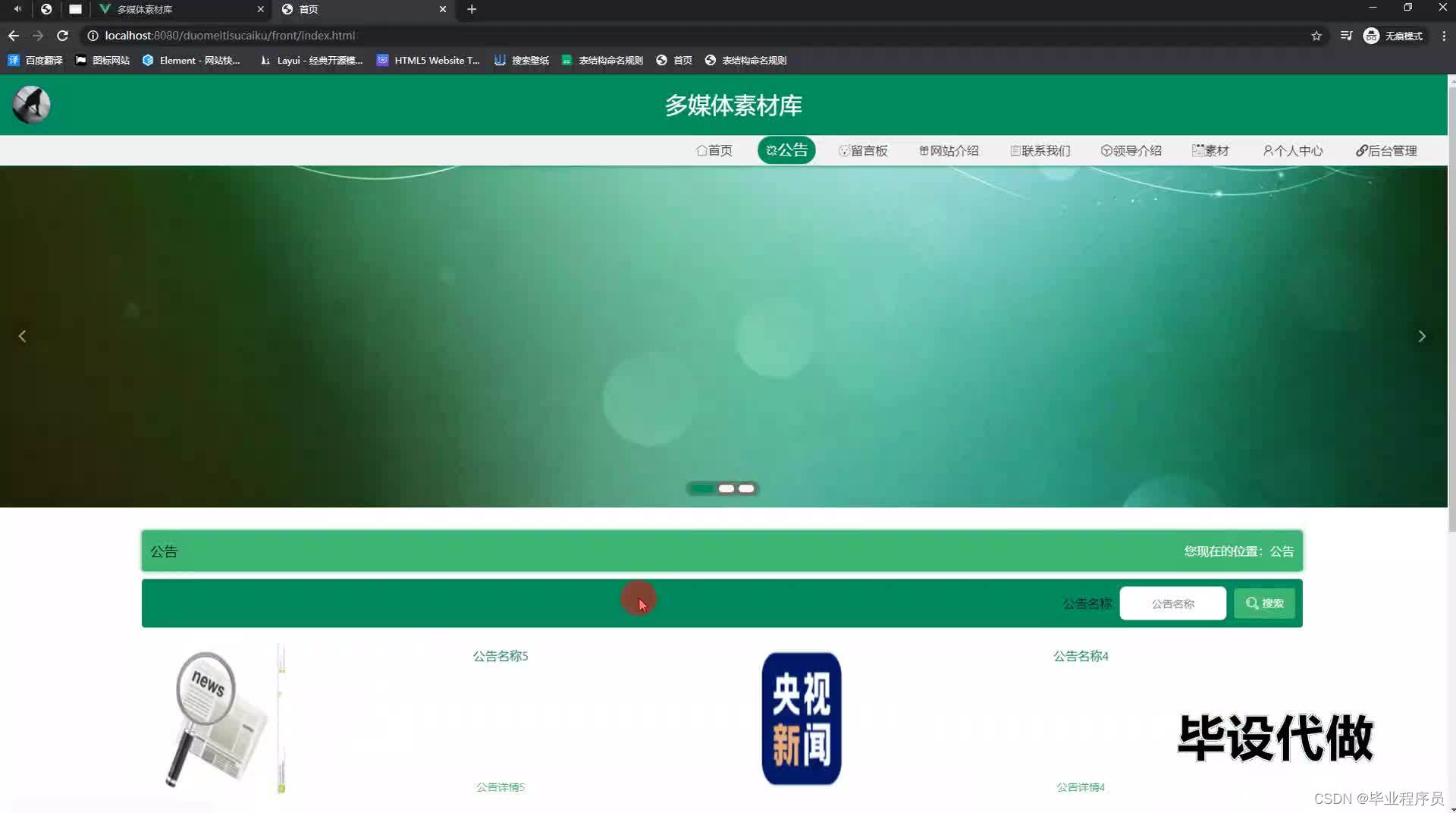Bookmark this page with the star icon
Viewport: 1456px width, 813px height.
[1316, 36]
